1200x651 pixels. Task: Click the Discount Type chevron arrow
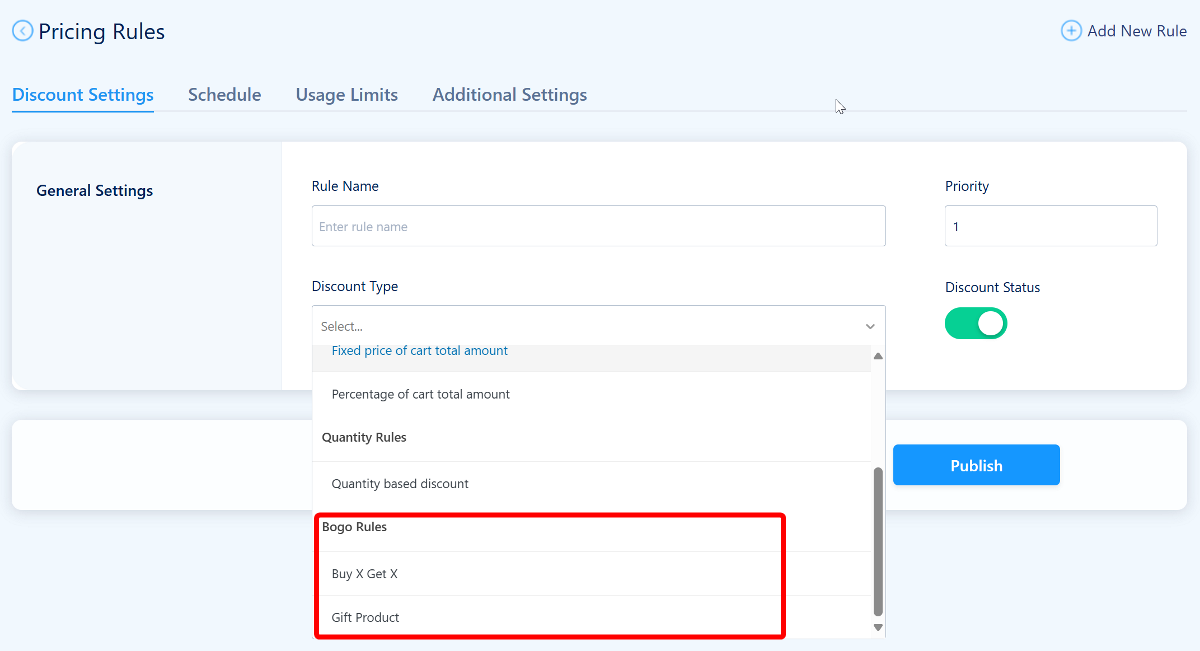click(870, 327)
